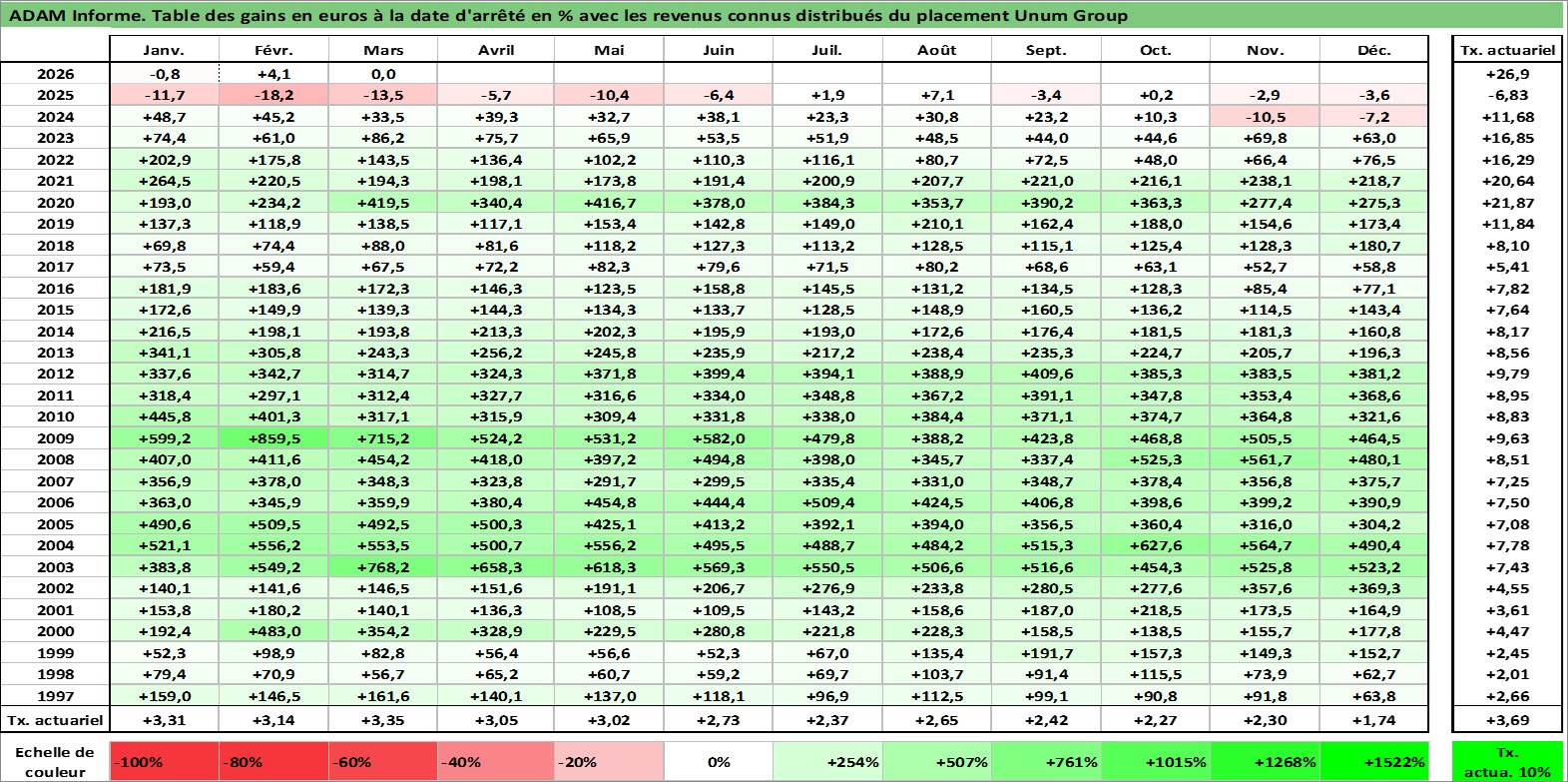Click the '+1,74' Déc. Tx. actuariel cell

(1374, 720)
